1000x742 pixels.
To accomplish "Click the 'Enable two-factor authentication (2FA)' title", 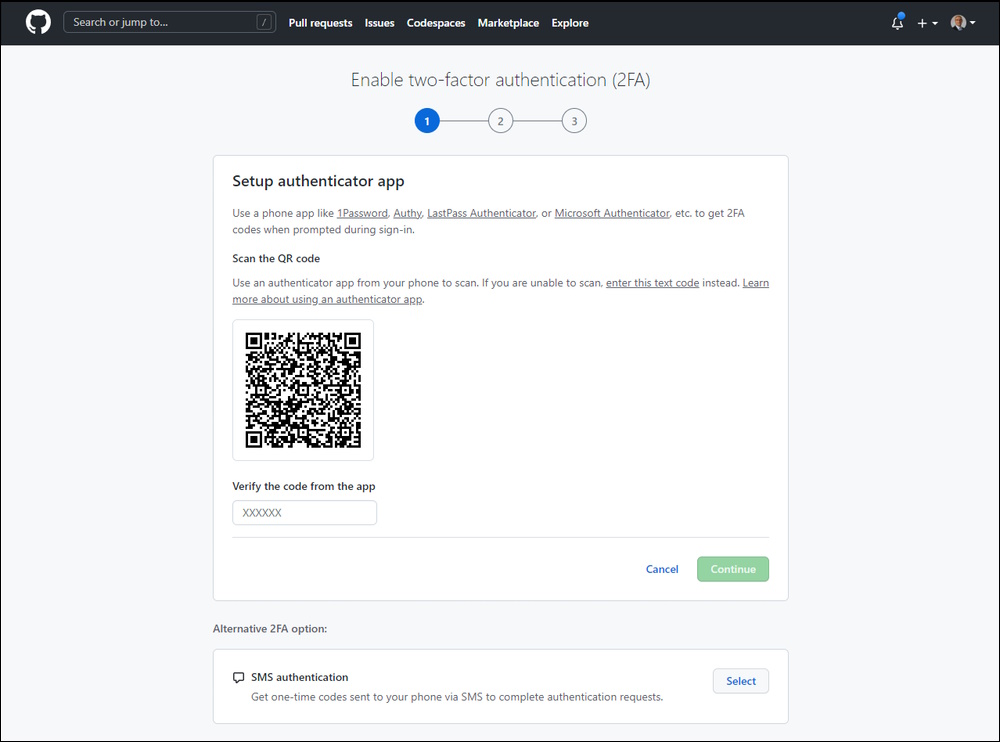I will tap(501, 80).
